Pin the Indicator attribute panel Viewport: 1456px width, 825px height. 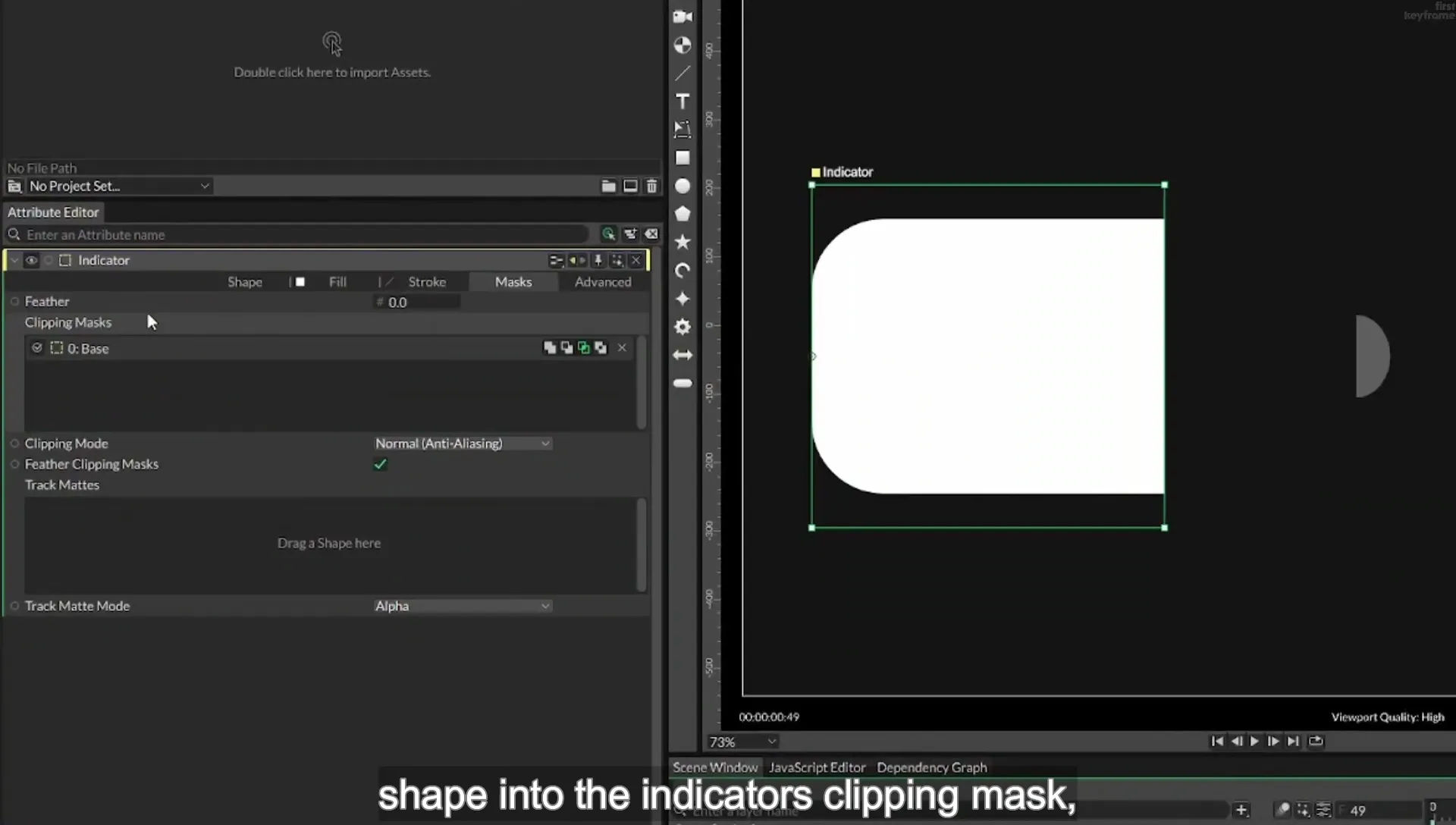[x=598, y=260]
